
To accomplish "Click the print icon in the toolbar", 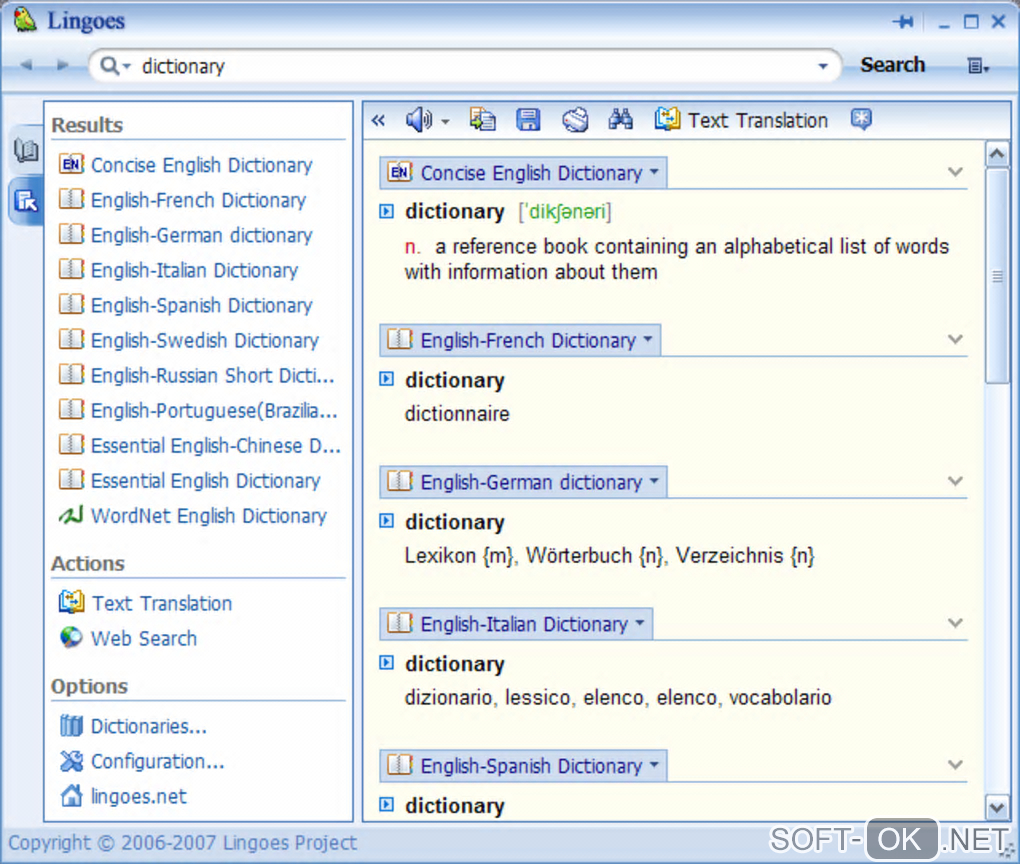I will tap(575, 120).
